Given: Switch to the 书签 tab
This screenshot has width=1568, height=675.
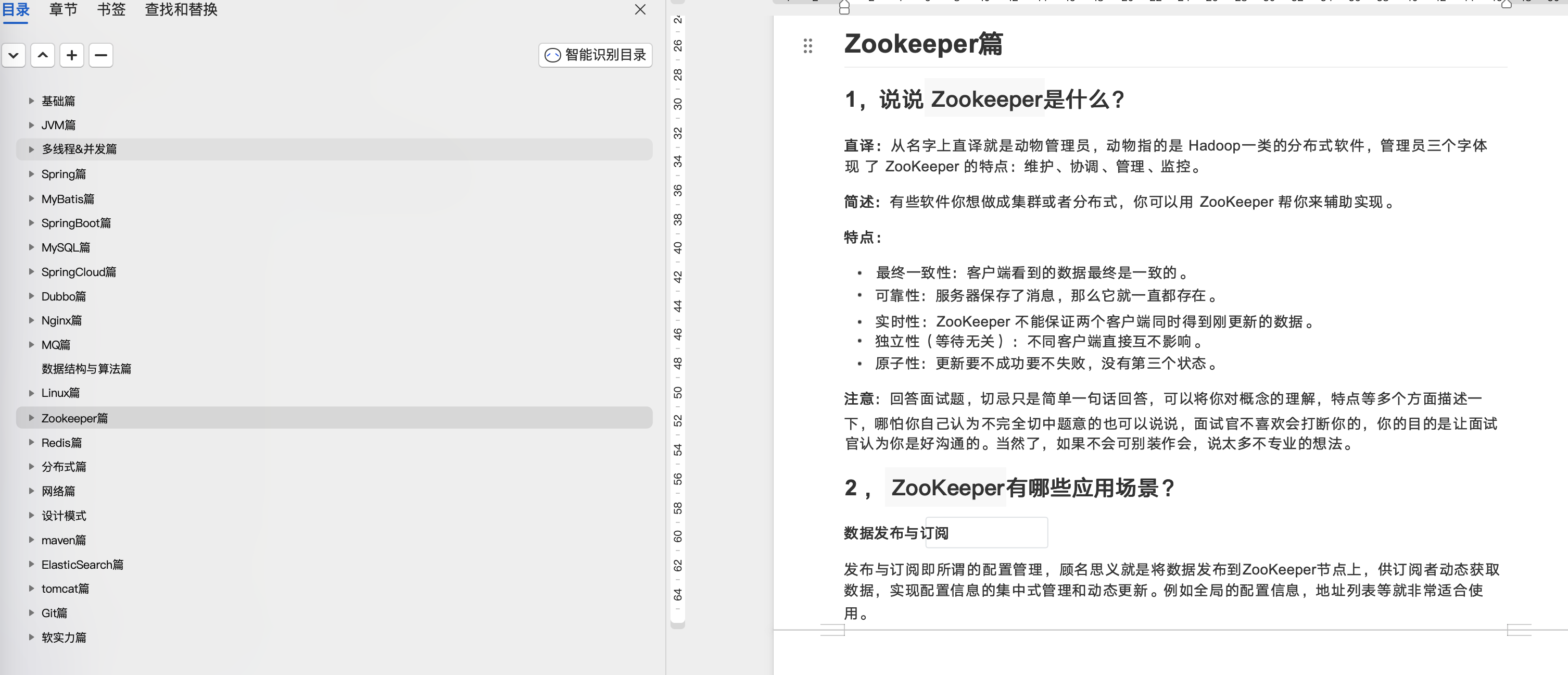Looking at the screenshot, I should pos(111,10).
